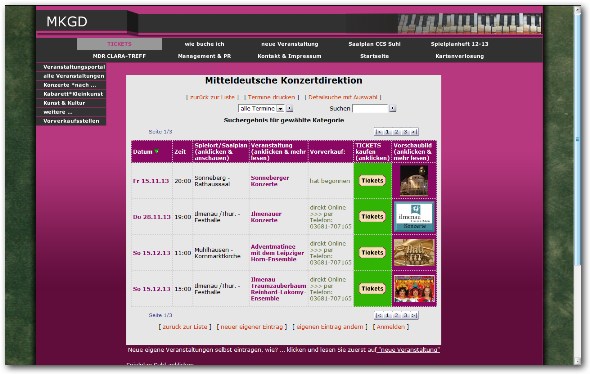Image resolution: width=590 pixels, height=374 pixels.
Task: Click into the Suchen search field
Action: [370, 108]
